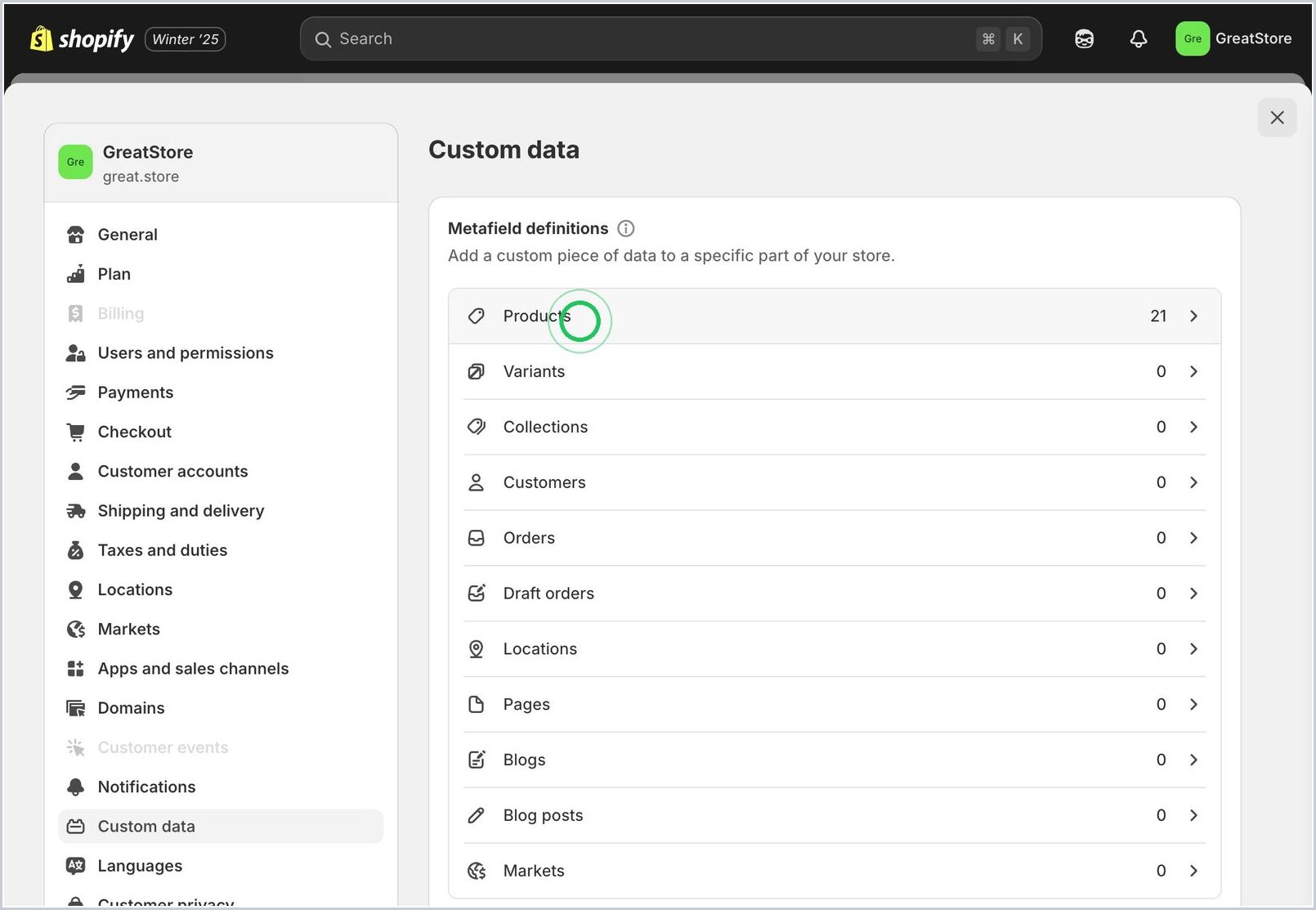Viewport: 1316px width, 910px height.
Task: Open Users and permissions settings
Action: click(221, 353)
